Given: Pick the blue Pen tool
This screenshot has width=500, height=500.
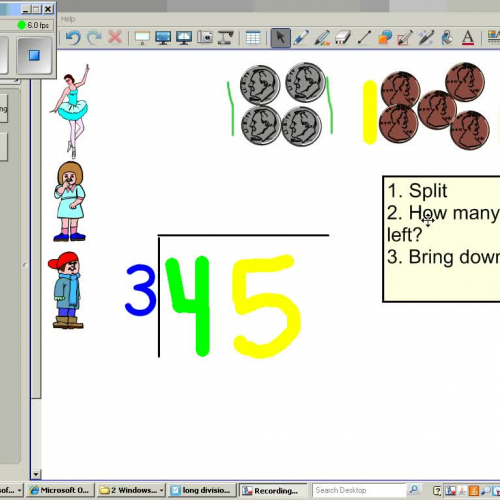Looking at the screenshot, I should [301, 38].
